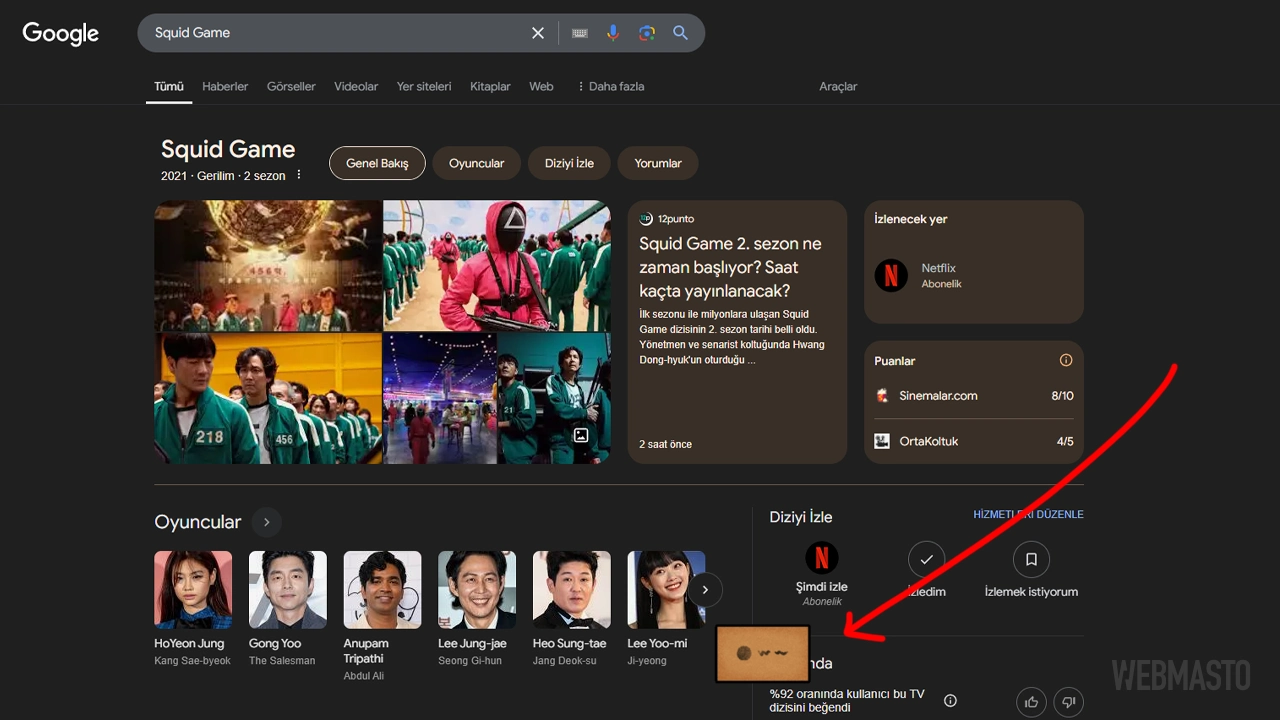Open the Kitaplar tab
The height and width of the screenshot is (720, 1280).
(490, 86)
